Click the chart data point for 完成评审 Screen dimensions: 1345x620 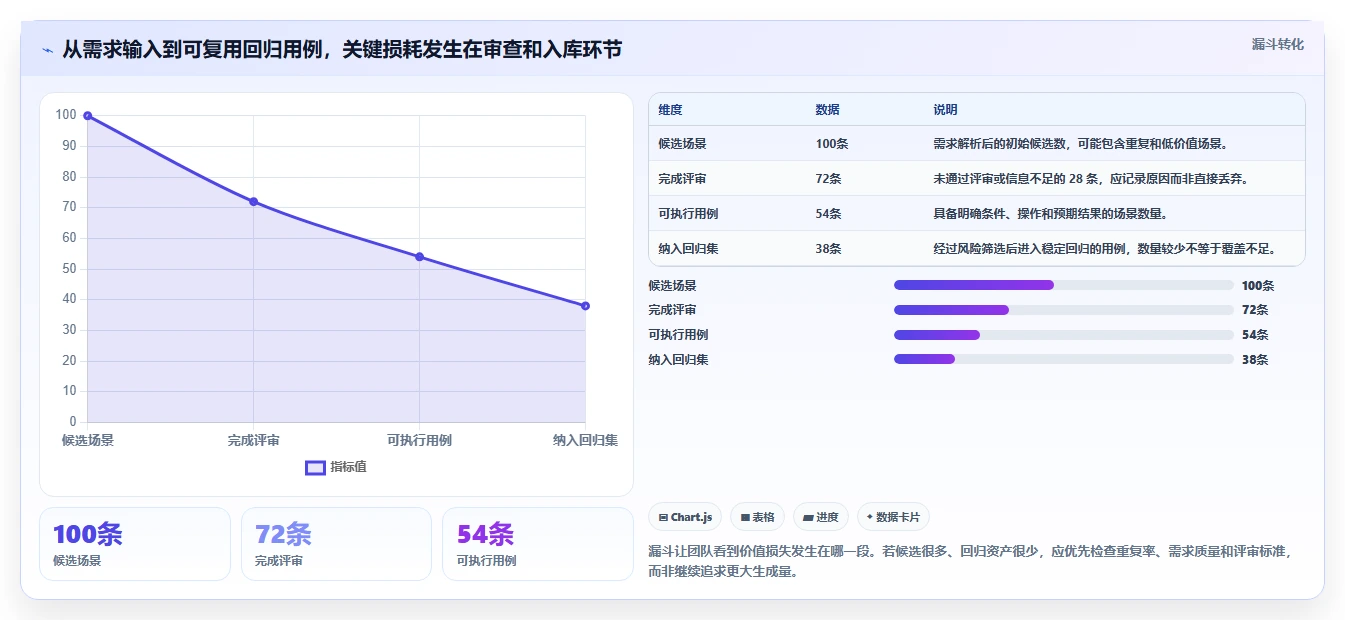(253, 202)
